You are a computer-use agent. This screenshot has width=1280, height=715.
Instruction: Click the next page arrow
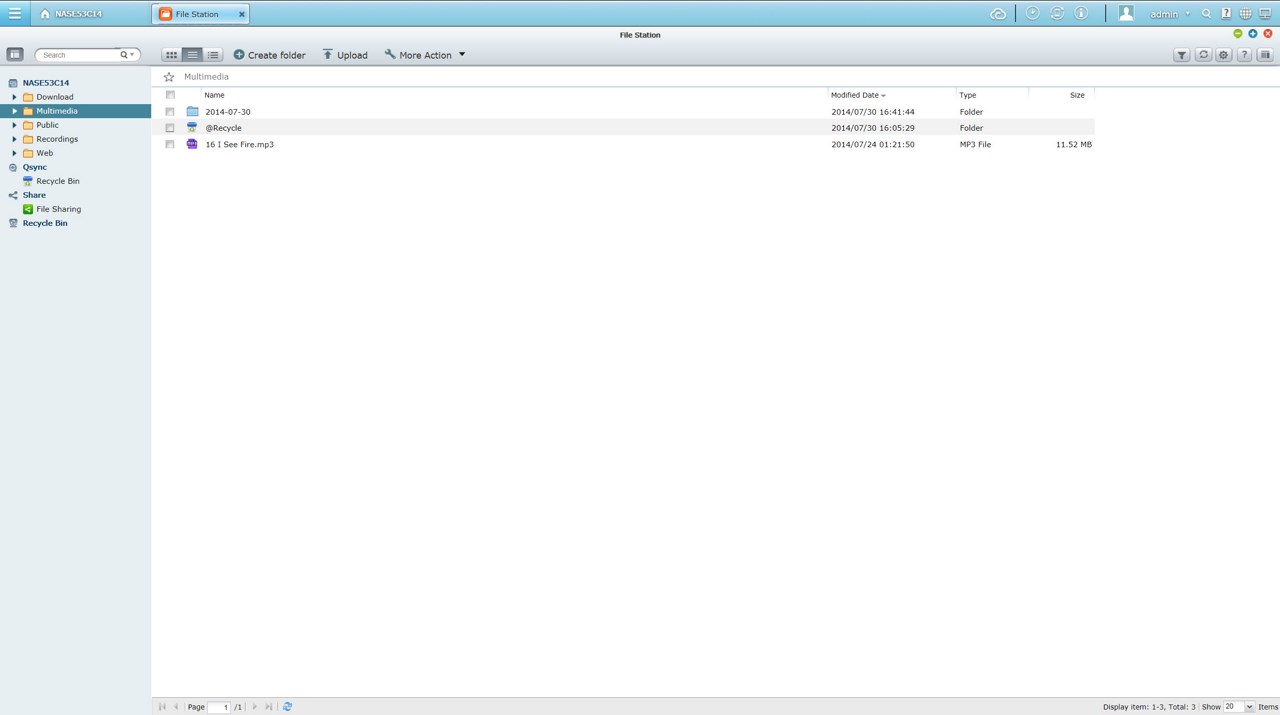click(255, 707)
